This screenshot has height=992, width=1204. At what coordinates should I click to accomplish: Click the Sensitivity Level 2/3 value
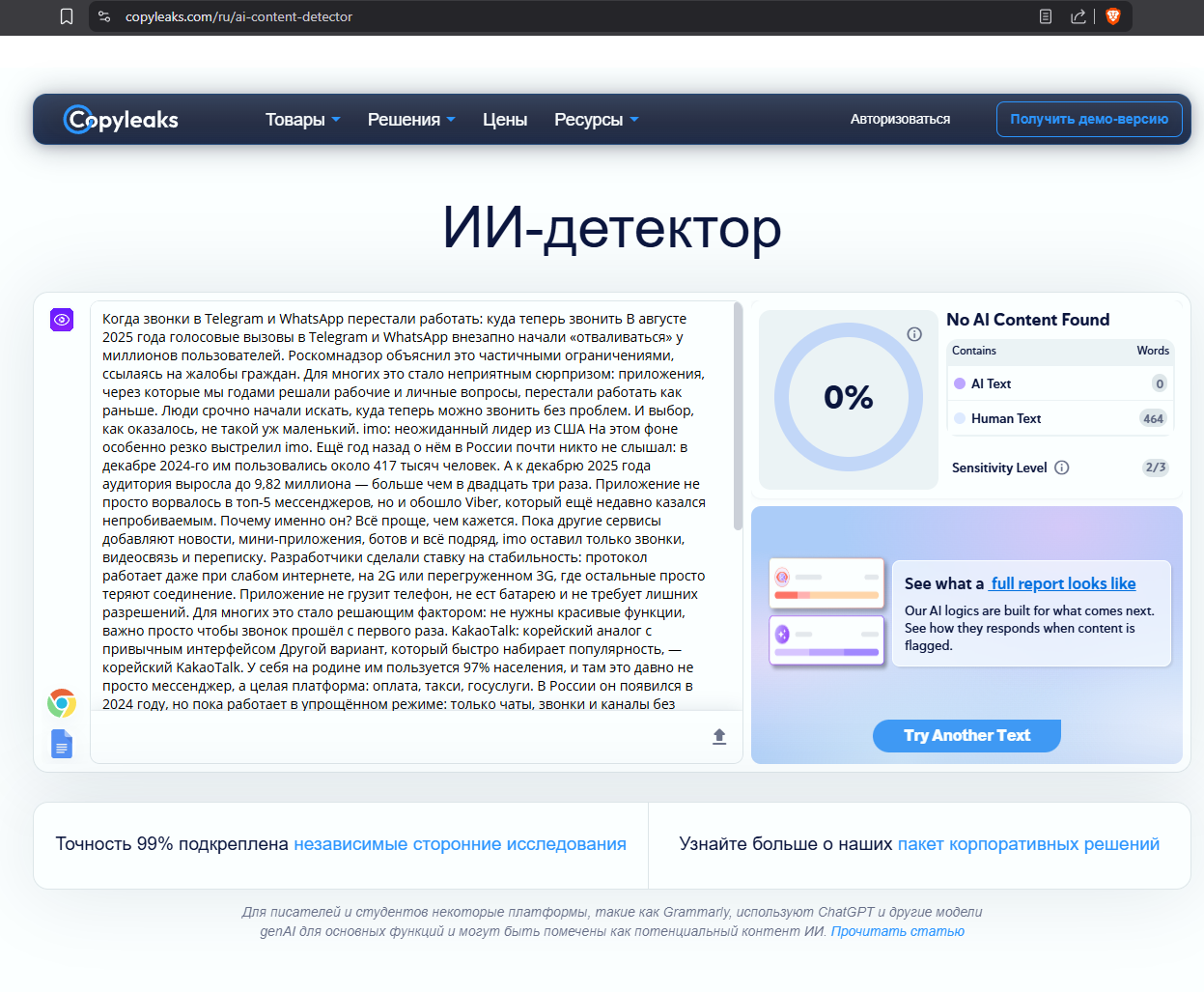point(1156,468)
